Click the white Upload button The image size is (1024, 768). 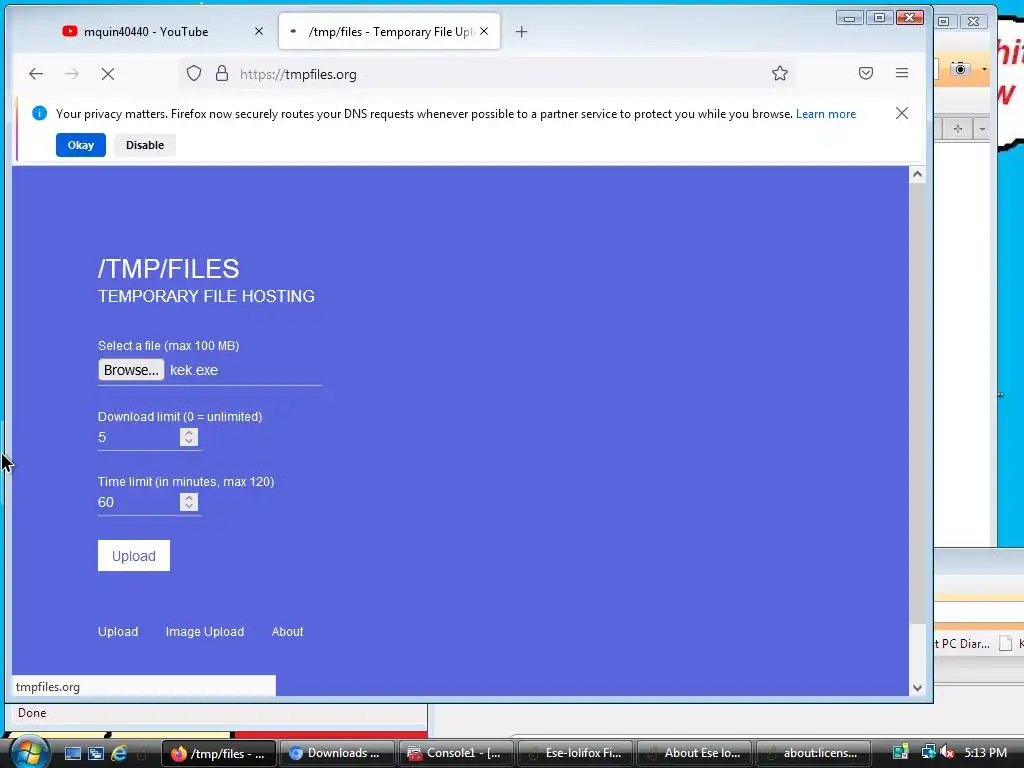[134, 556]
